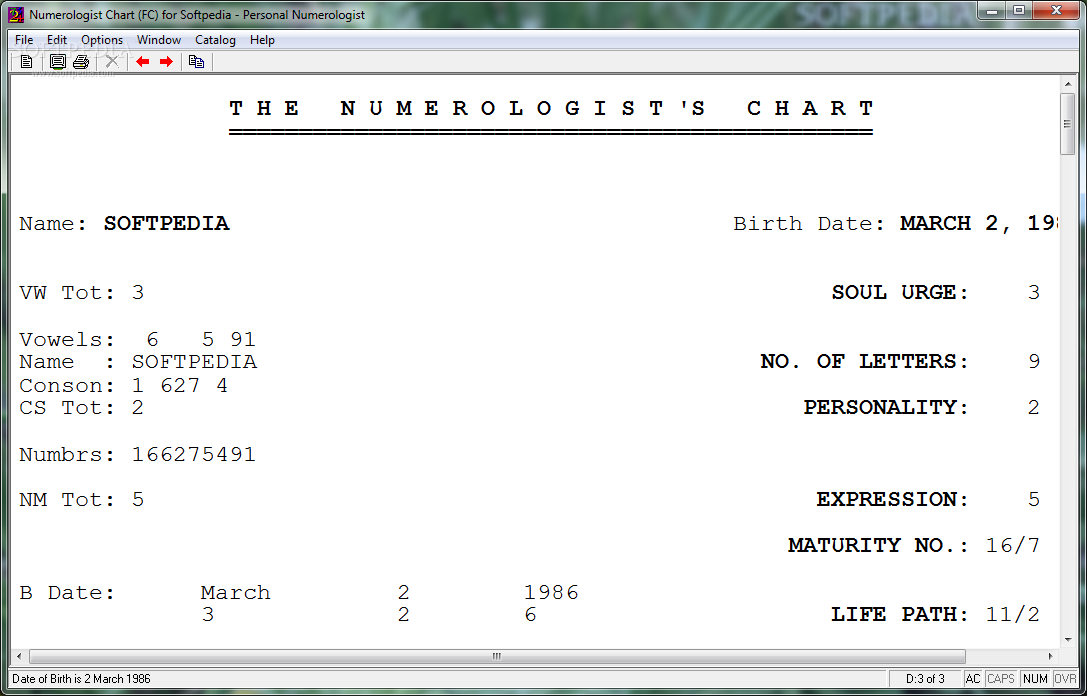The image size is (1087, 696).
Task: Click the red left arrow icon
Action: point(143,62)
